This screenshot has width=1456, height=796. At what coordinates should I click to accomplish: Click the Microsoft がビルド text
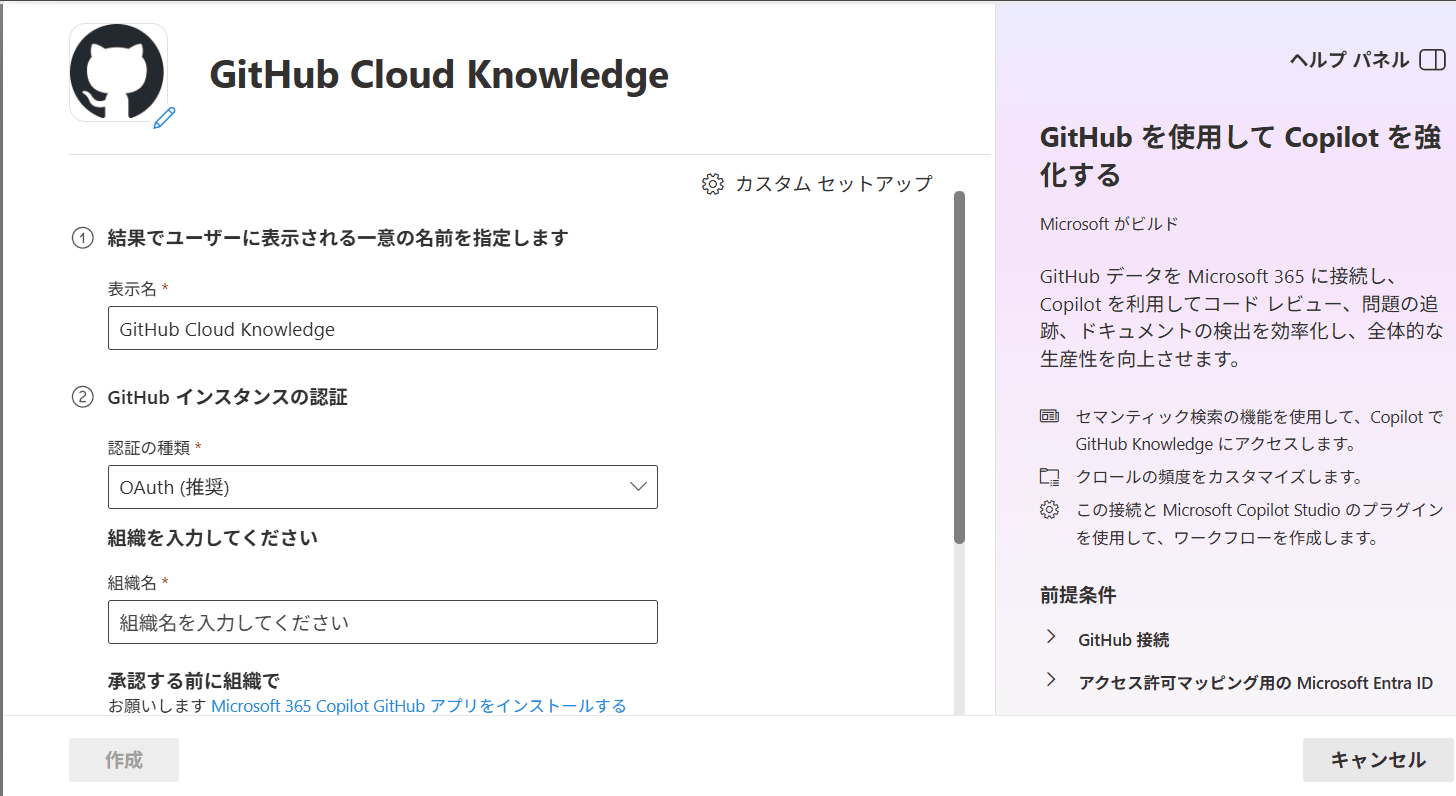[x=1109, y=224]
